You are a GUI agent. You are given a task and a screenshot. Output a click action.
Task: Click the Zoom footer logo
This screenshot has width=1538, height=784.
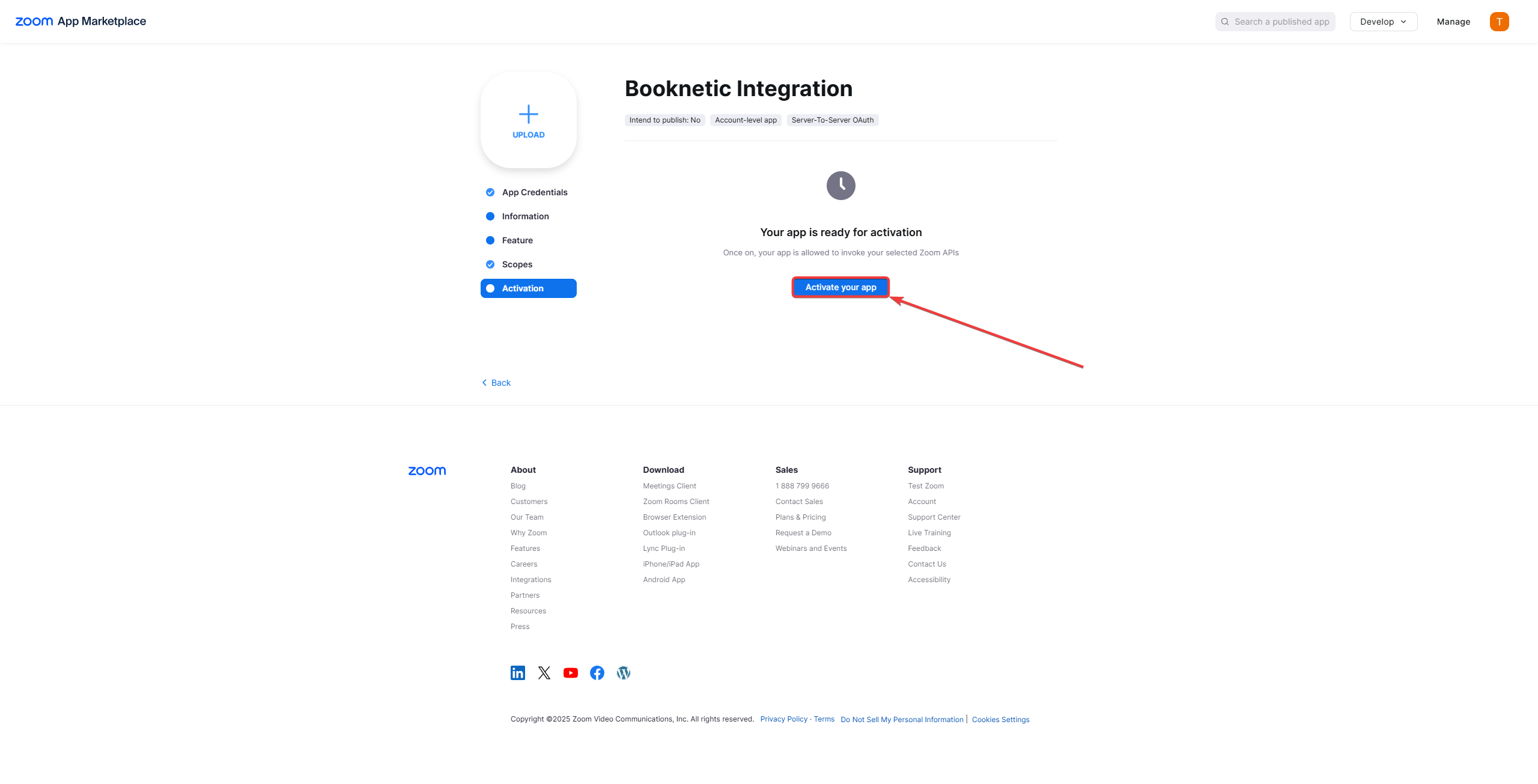[x=427, y=471]
